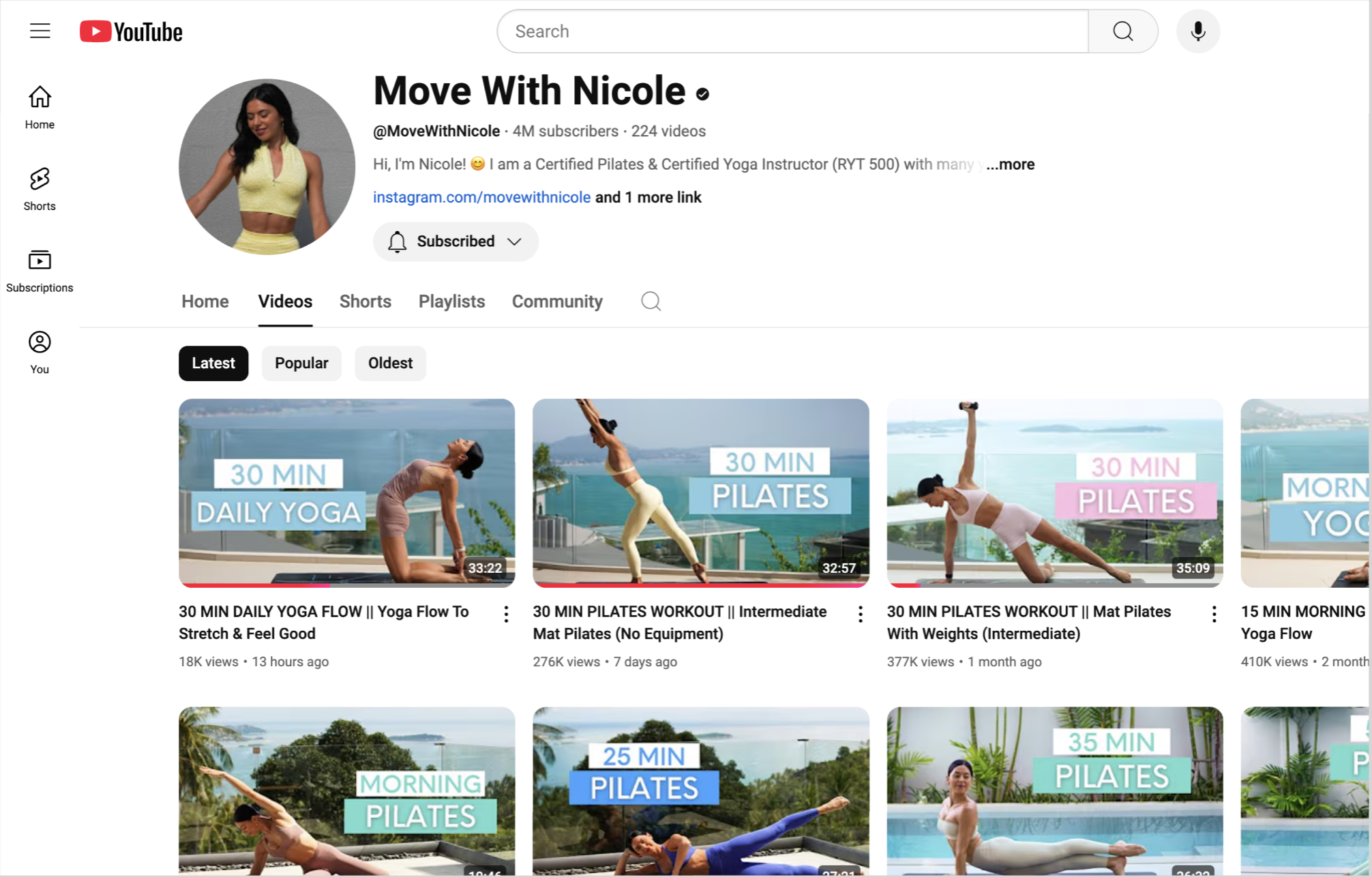Start voice search with microphone
The image size is (1372, 877).
(1197, 31)
